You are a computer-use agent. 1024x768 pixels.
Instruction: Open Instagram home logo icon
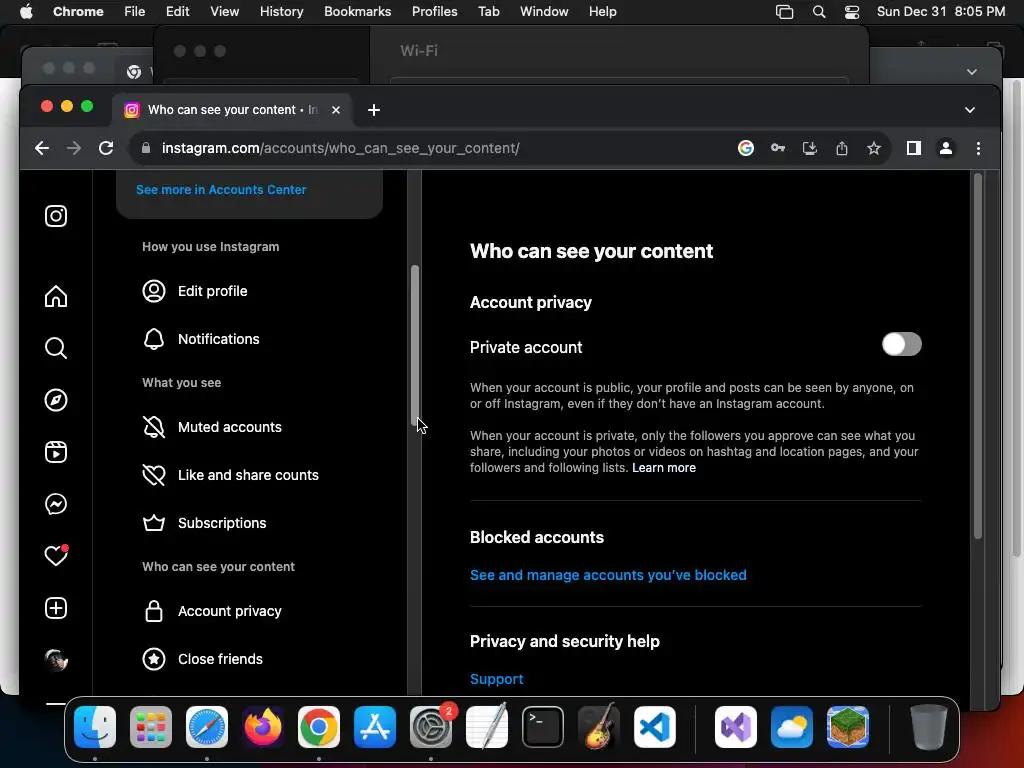coord(56,216)
